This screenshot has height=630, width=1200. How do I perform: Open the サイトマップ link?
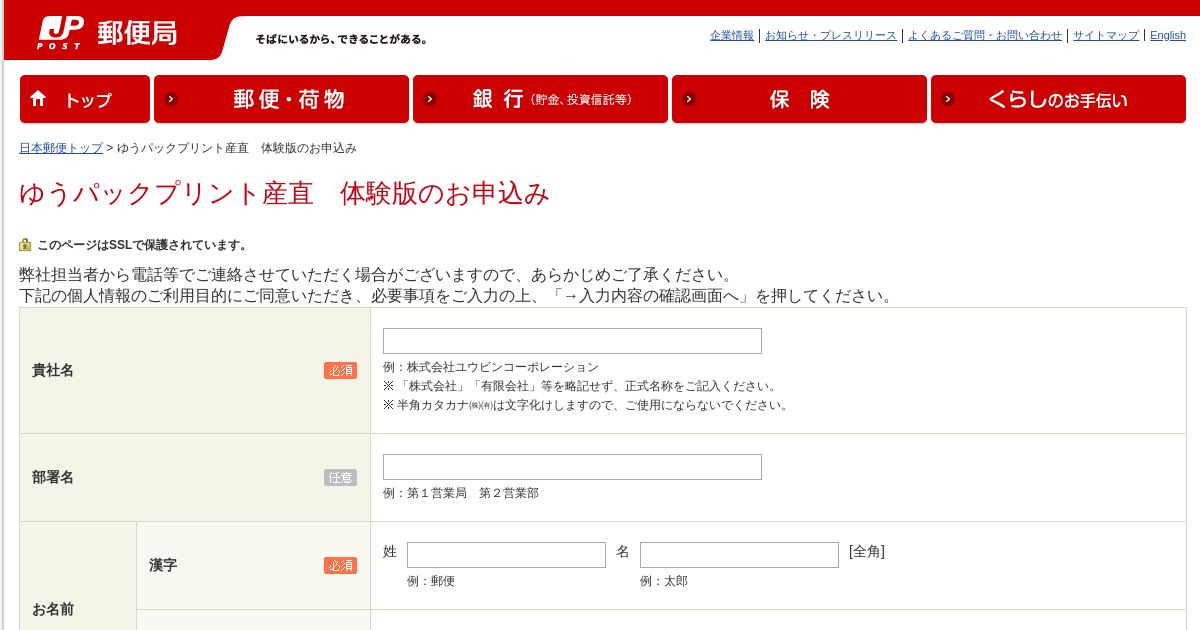(x=1106, y=35)
